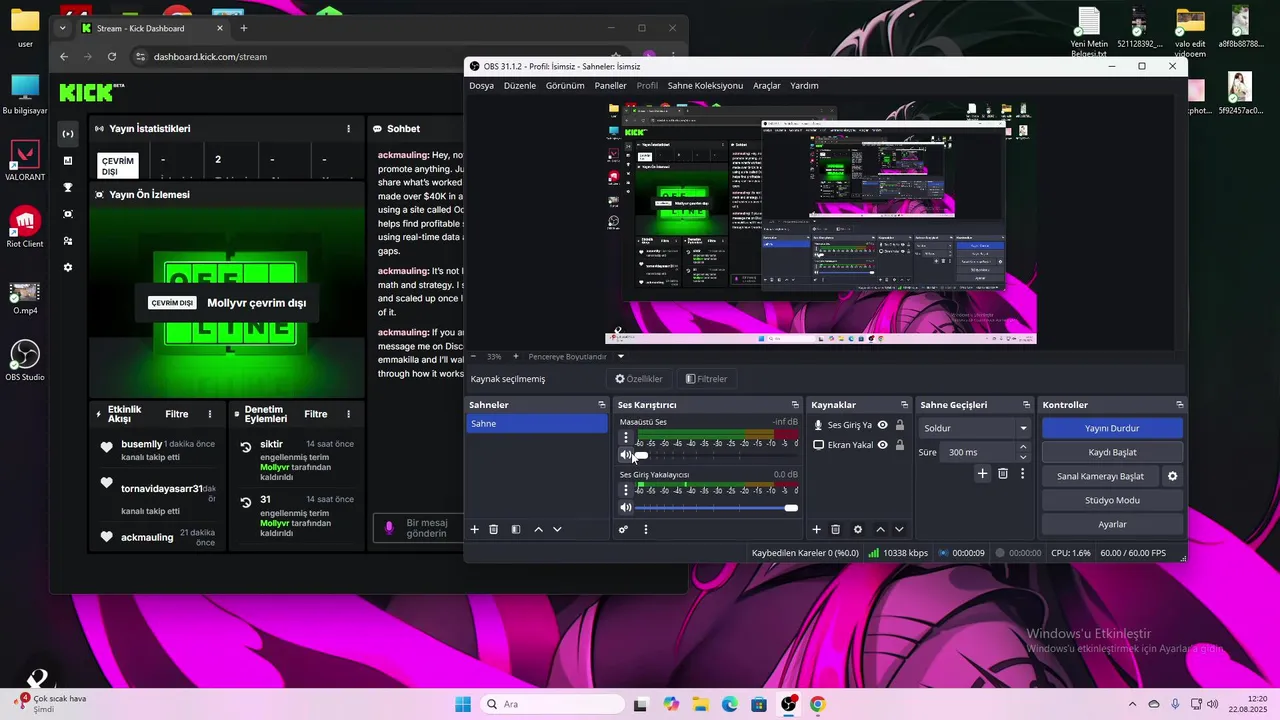Open OBS Ayarlar settings

coord(1112,524)
